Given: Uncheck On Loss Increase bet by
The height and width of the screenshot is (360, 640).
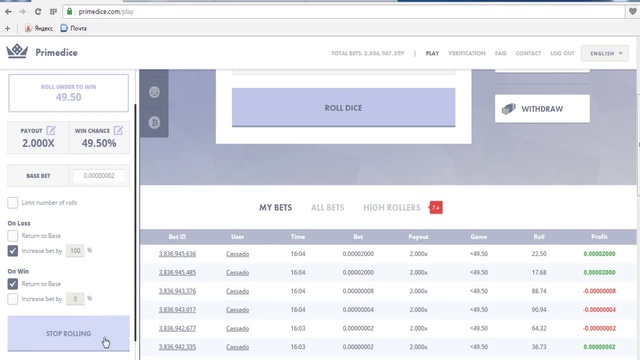Looking at the screenshot, I should coord(13,251).
